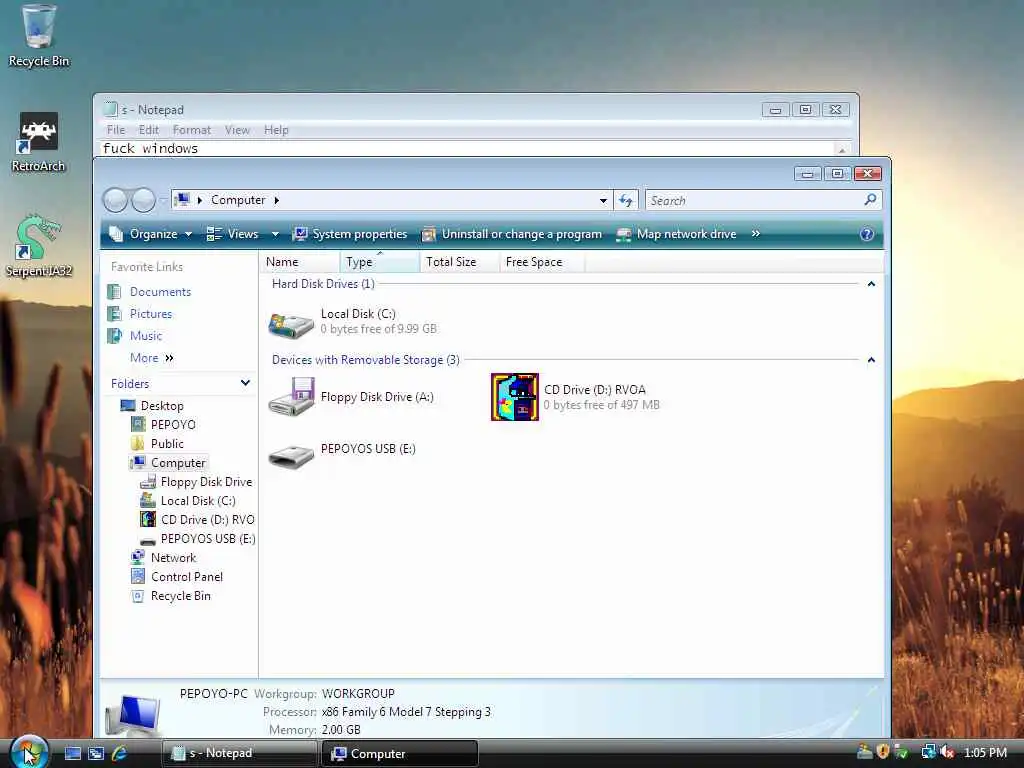Open the Explorer Help question mark icon
This screenshot has height=768, width=1024.
(x=867, y=234)
